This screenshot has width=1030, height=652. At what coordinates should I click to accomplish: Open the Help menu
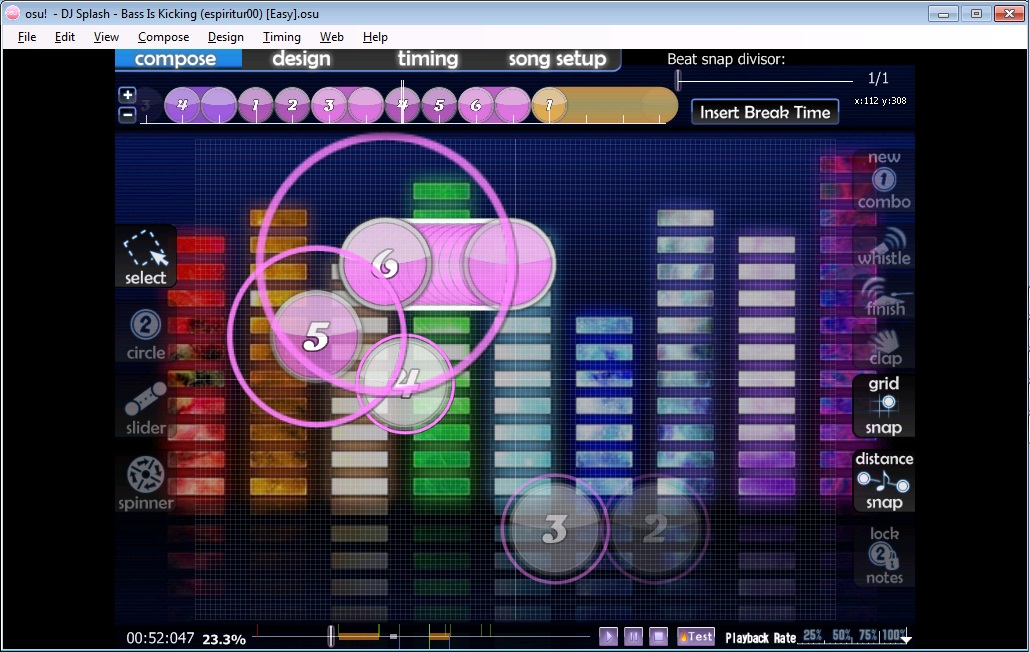(375, 37)
